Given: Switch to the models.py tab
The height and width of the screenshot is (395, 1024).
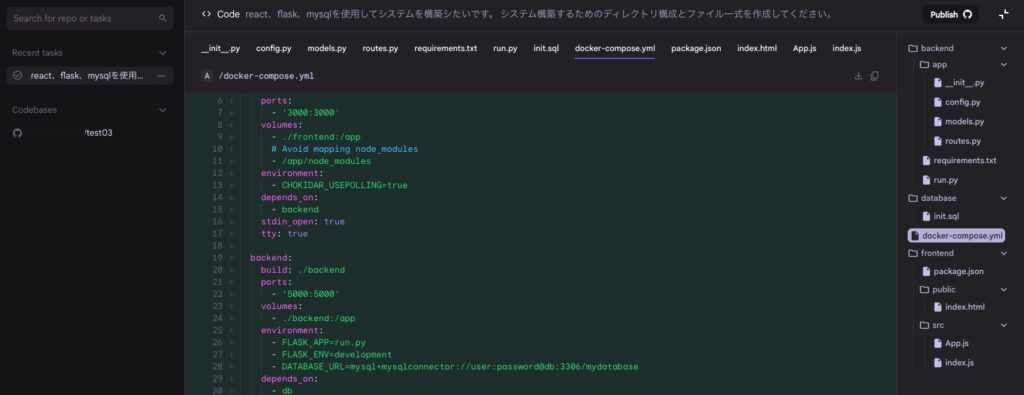Looking at the screenshot, I should (x=327, y=48).
